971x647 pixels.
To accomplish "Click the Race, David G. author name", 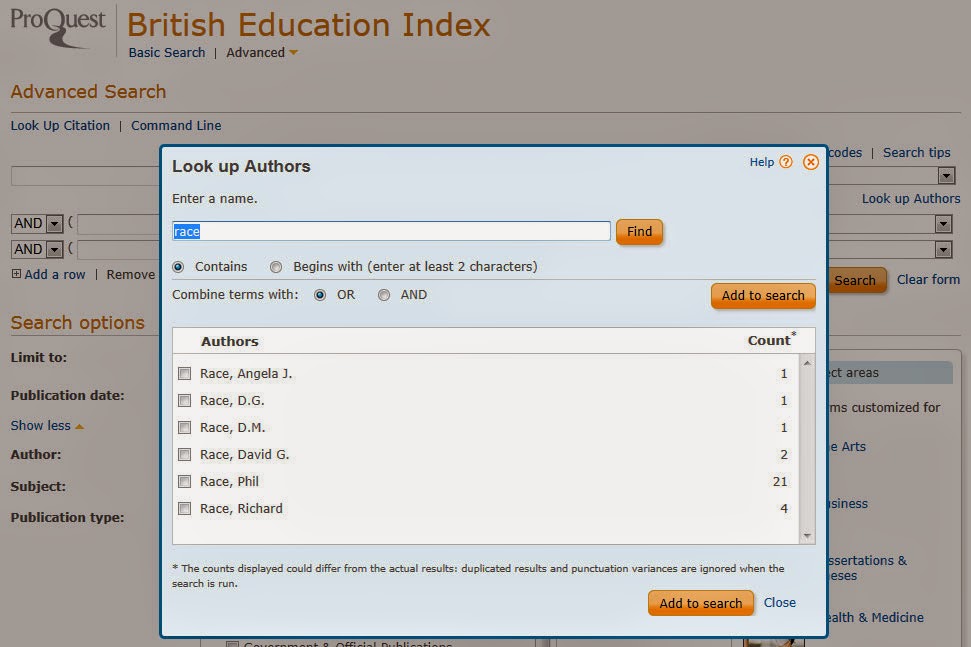I will (x=245, y=454).
